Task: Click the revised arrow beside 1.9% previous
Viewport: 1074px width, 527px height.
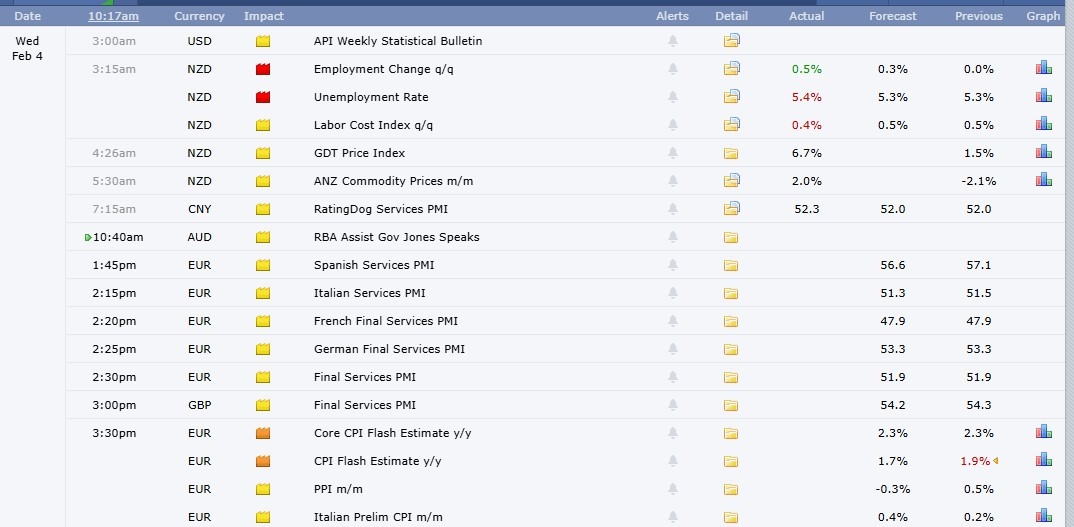Action: tap(996, 461)
